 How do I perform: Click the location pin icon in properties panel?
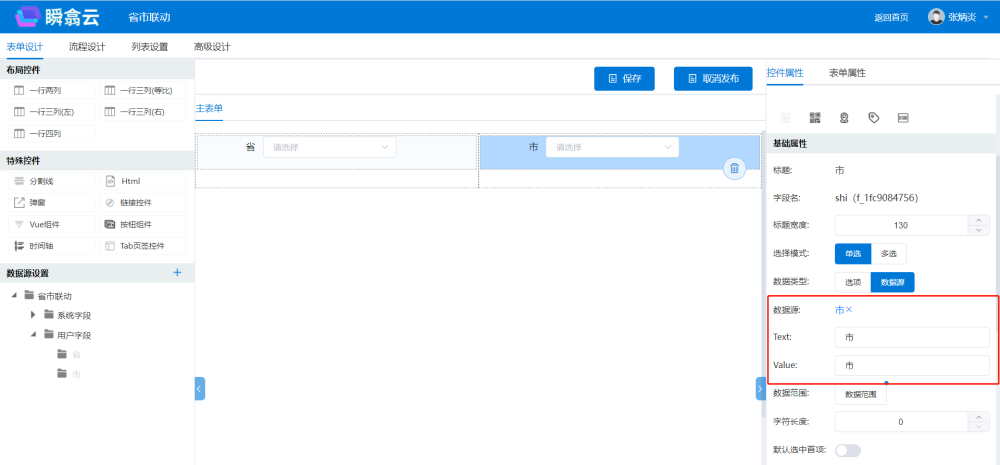[844, 118]
